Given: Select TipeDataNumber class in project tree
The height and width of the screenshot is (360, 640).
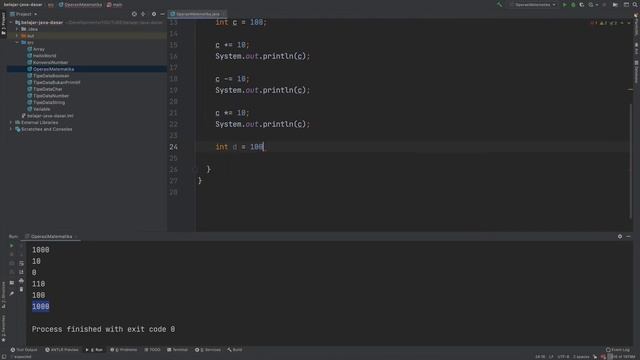Looking at the screenshot, I should point(48,96).
